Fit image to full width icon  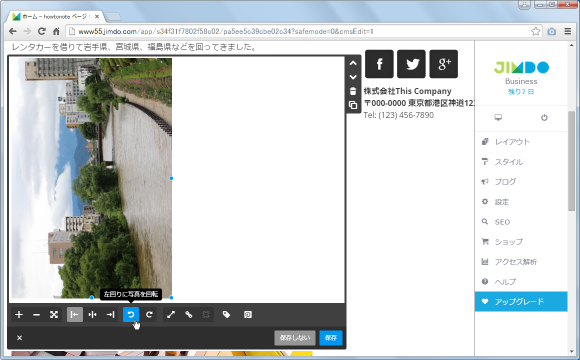tap(54, 314)
